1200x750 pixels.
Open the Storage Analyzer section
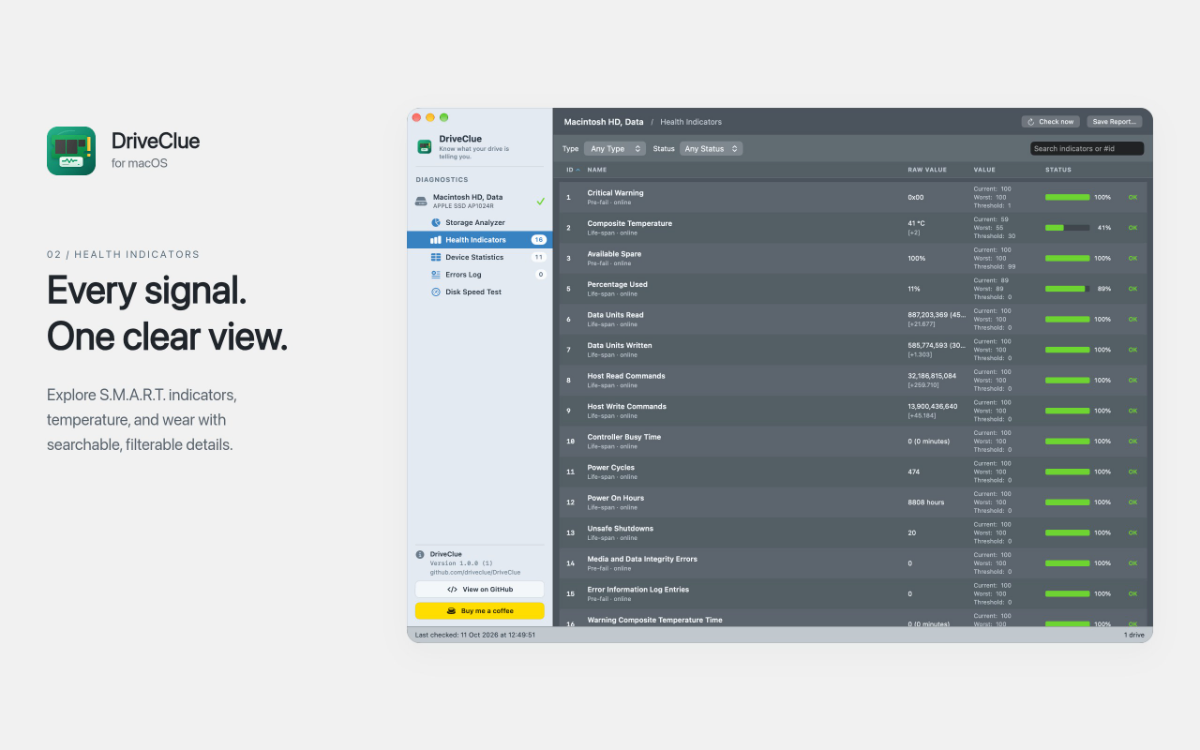479,222
